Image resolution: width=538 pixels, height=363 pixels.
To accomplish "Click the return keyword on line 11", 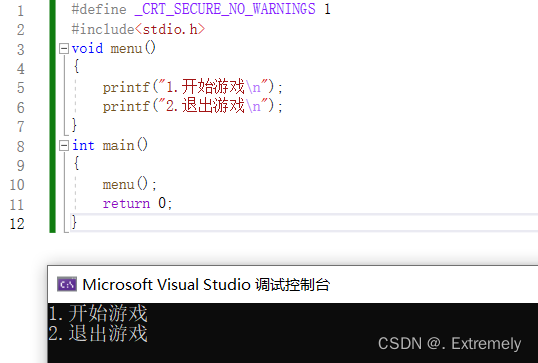I will (126, 204).
